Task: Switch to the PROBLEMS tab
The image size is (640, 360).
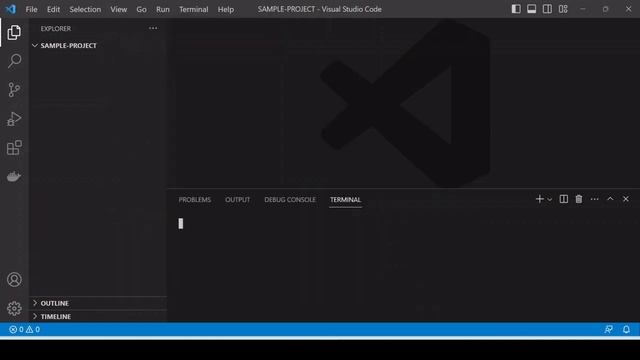Action: coord(195,200)
